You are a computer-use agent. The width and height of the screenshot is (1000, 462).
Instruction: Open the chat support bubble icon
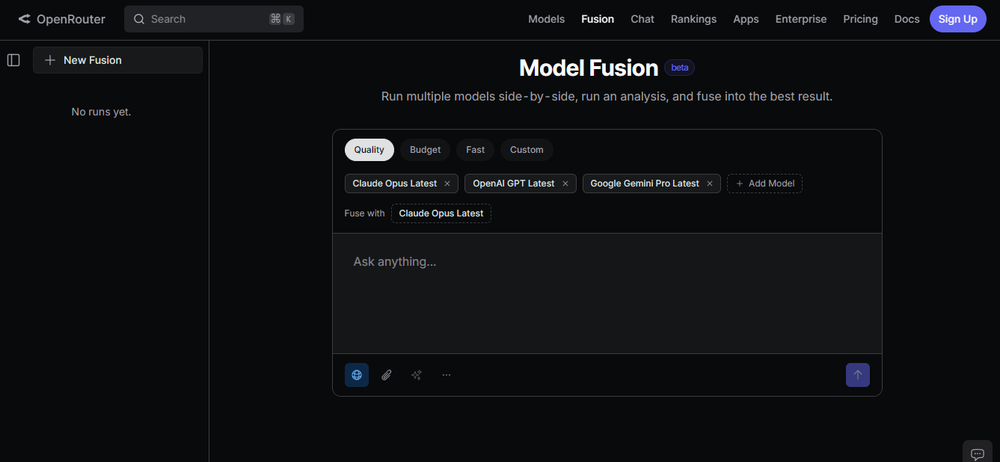977,454
